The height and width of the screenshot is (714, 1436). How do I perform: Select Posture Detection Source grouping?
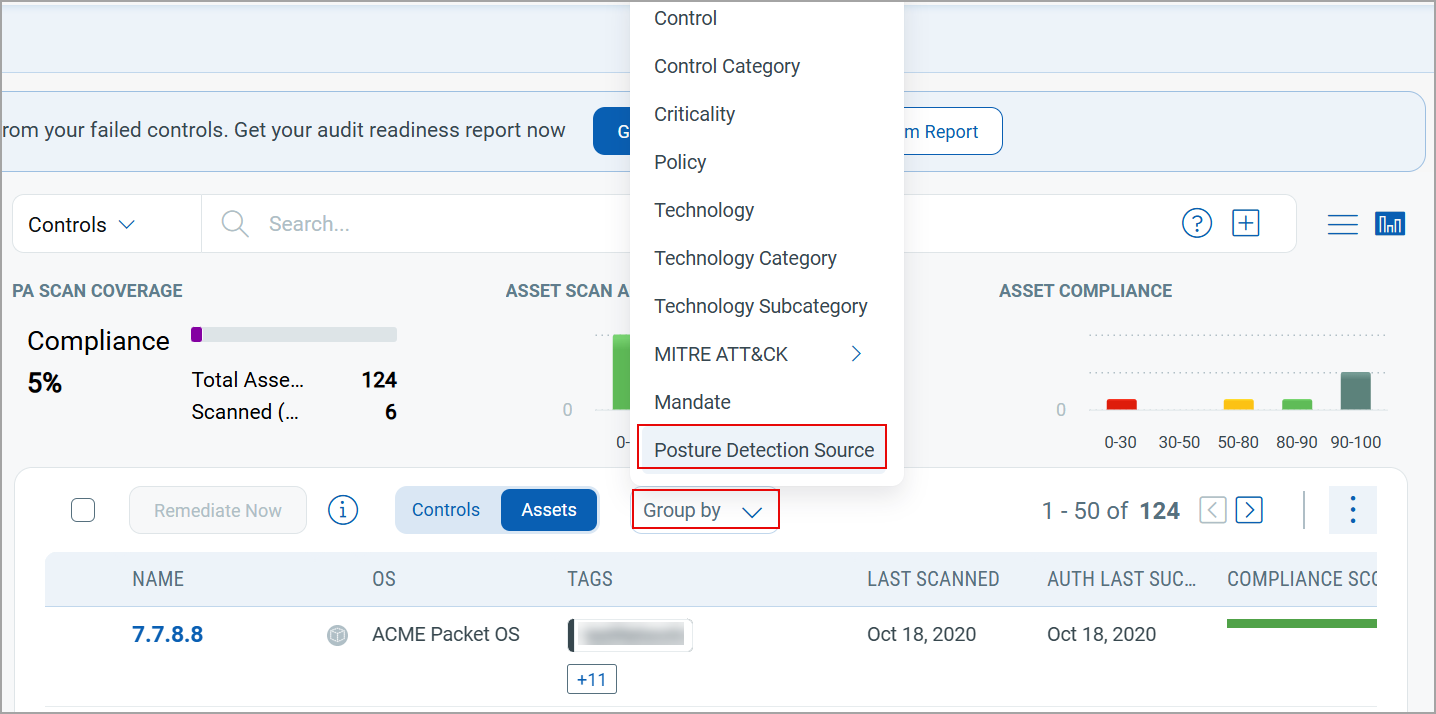point(761,449)
